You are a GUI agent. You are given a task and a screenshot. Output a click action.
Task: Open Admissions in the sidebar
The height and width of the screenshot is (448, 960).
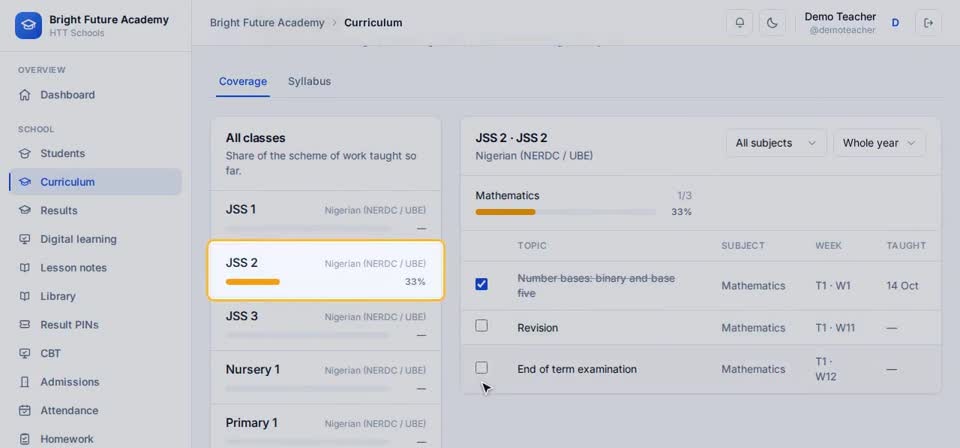(x=95, y=382)
